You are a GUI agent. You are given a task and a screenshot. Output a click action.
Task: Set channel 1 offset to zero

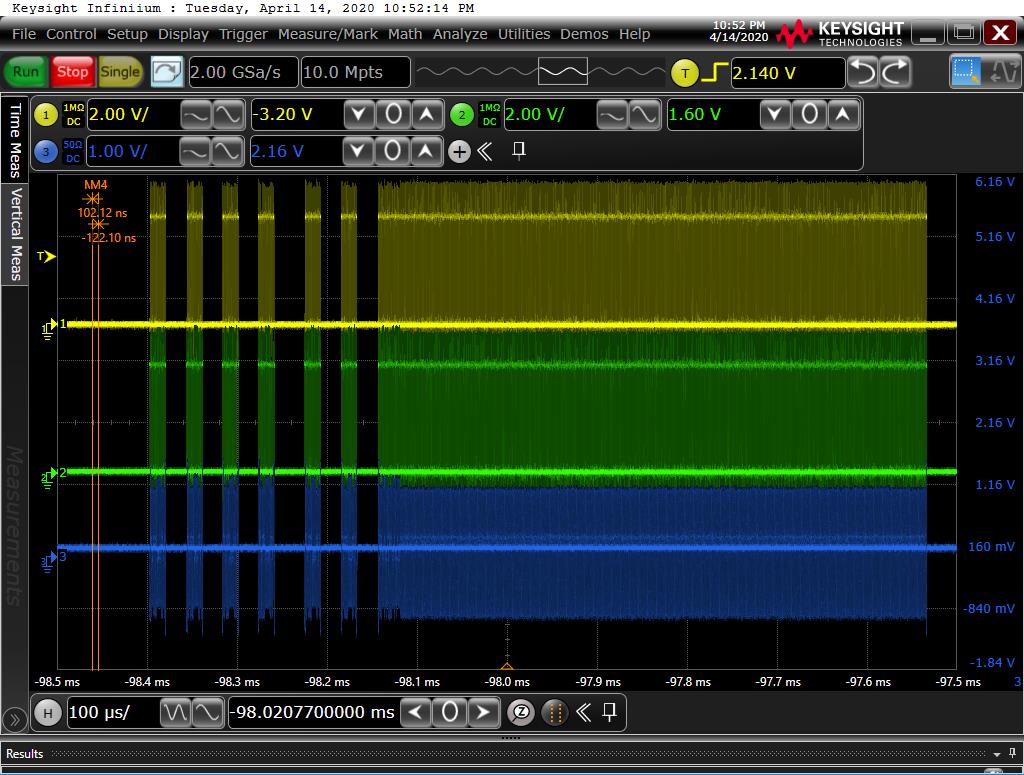(x=393, y=114)
